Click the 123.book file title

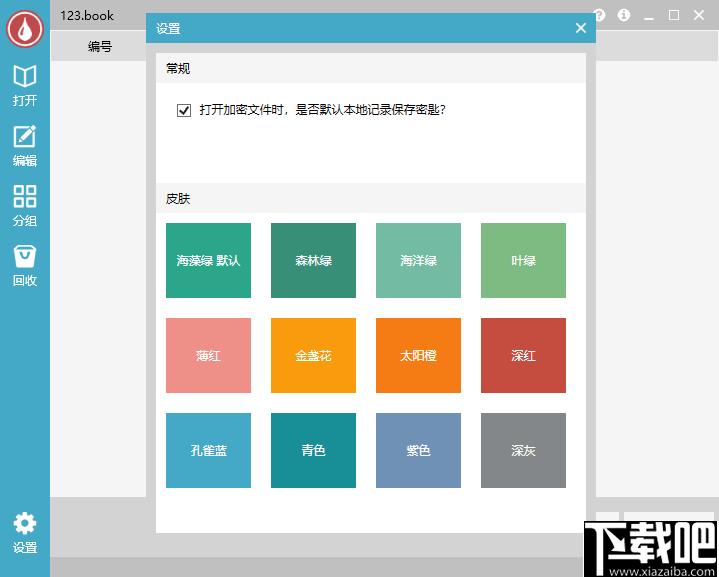point(87,16)
